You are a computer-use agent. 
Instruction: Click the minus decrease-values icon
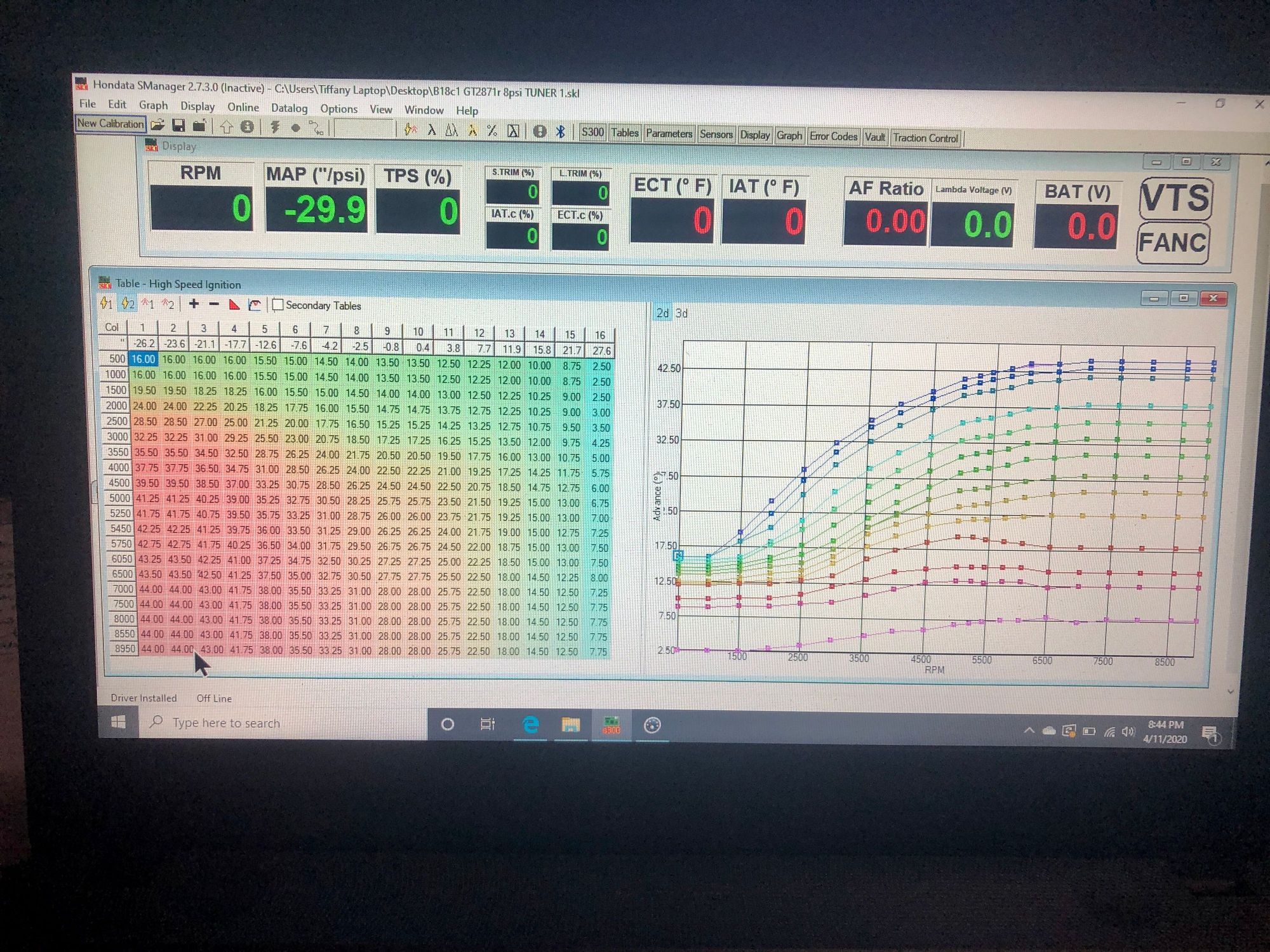point(214,305)
